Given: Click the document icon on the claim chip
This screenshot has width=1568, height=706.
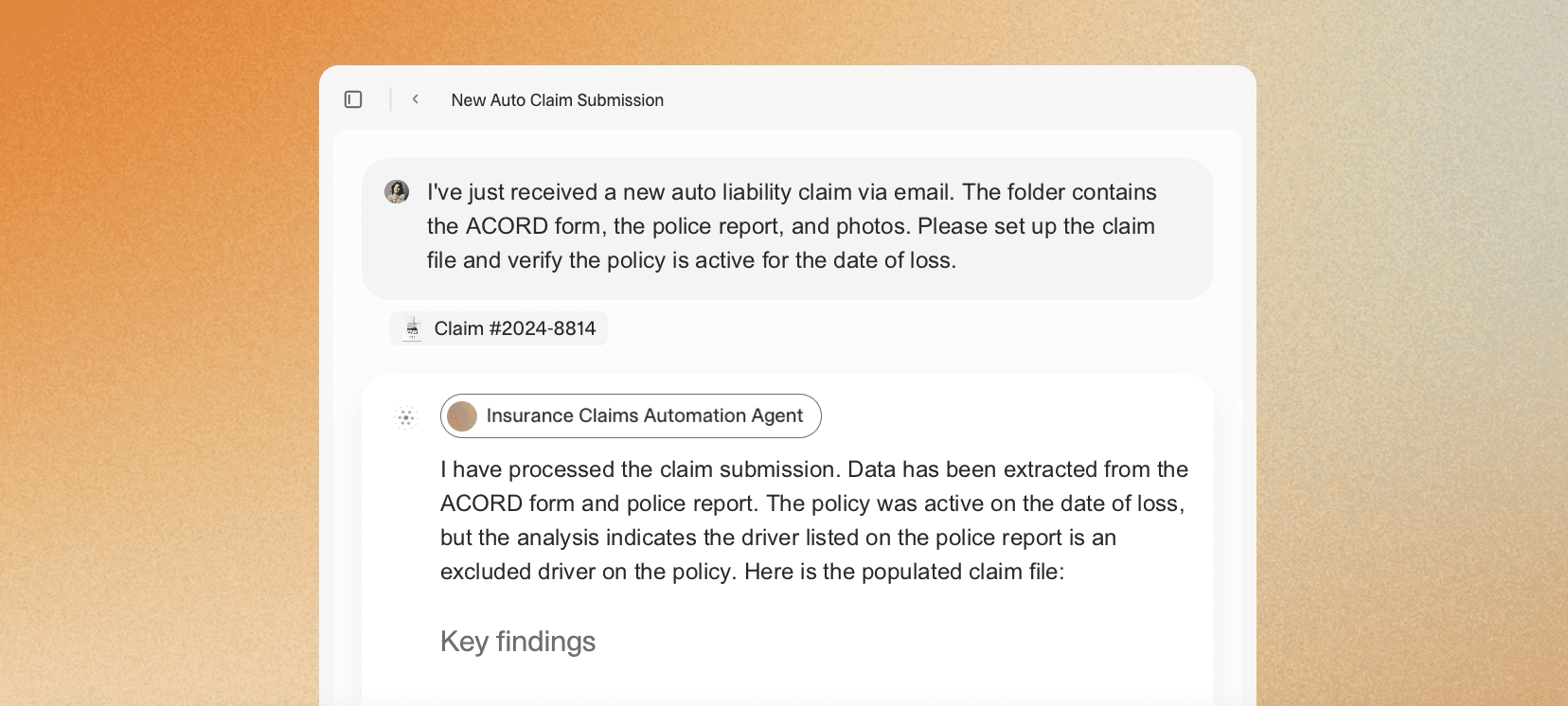Looking at the screenshot, I should pyautogui.click(x=412, y=328).
